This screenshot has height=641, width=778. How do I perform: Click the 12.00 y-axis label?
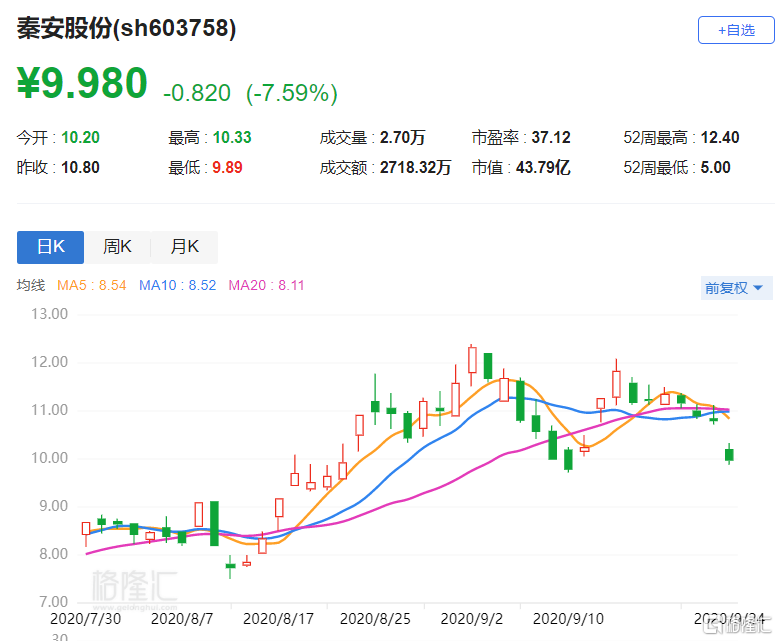pos(49,362)
